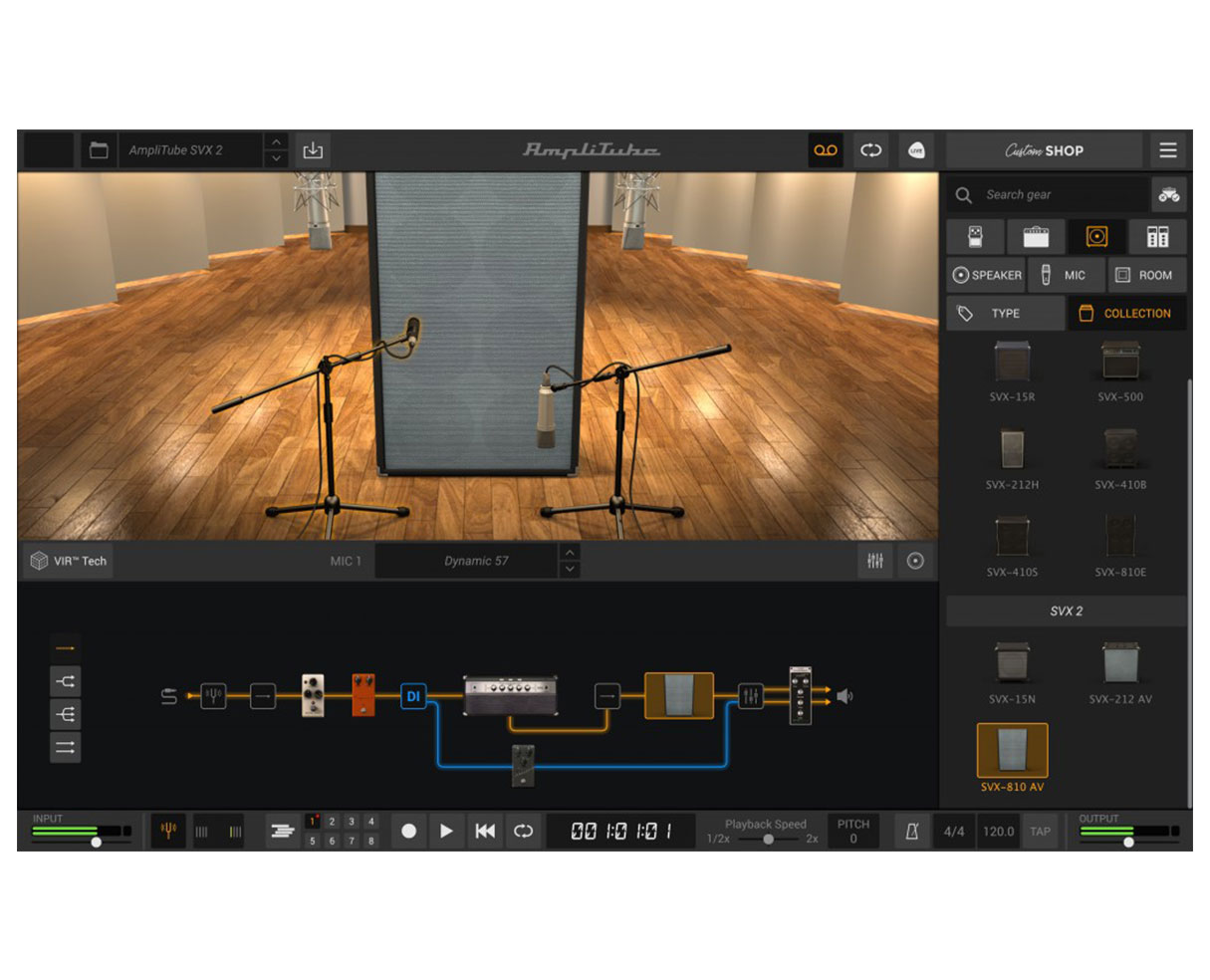Screen dimensions: 1210x980
Task: Open the hamburger main menu
Action: tap(1168, 150)
